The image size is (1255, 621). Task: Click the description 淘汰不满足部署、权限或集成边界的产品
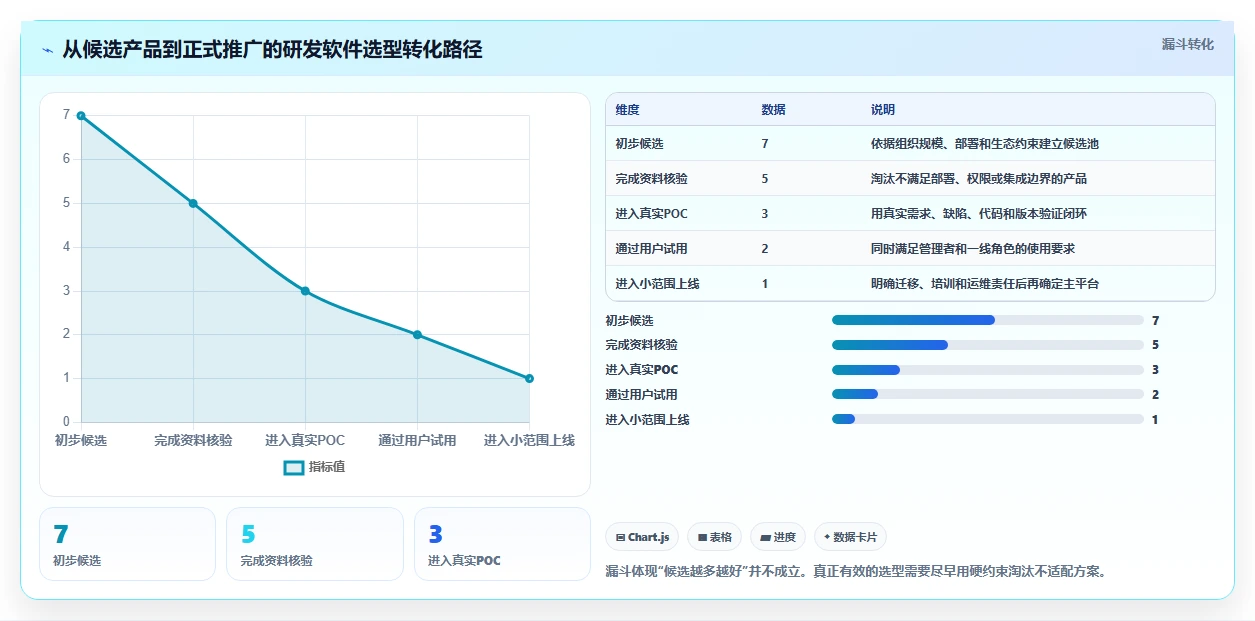click(x=979, y=179)
